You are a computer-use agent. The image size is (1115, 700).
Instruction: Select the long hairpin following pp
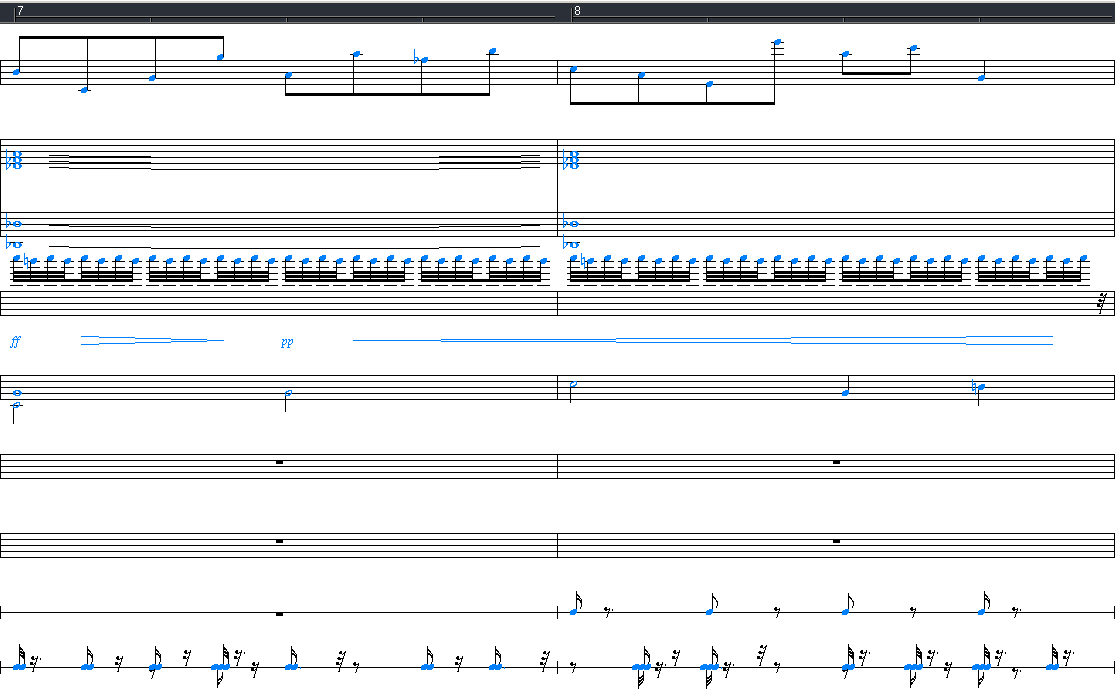click(x=702, y=341)
